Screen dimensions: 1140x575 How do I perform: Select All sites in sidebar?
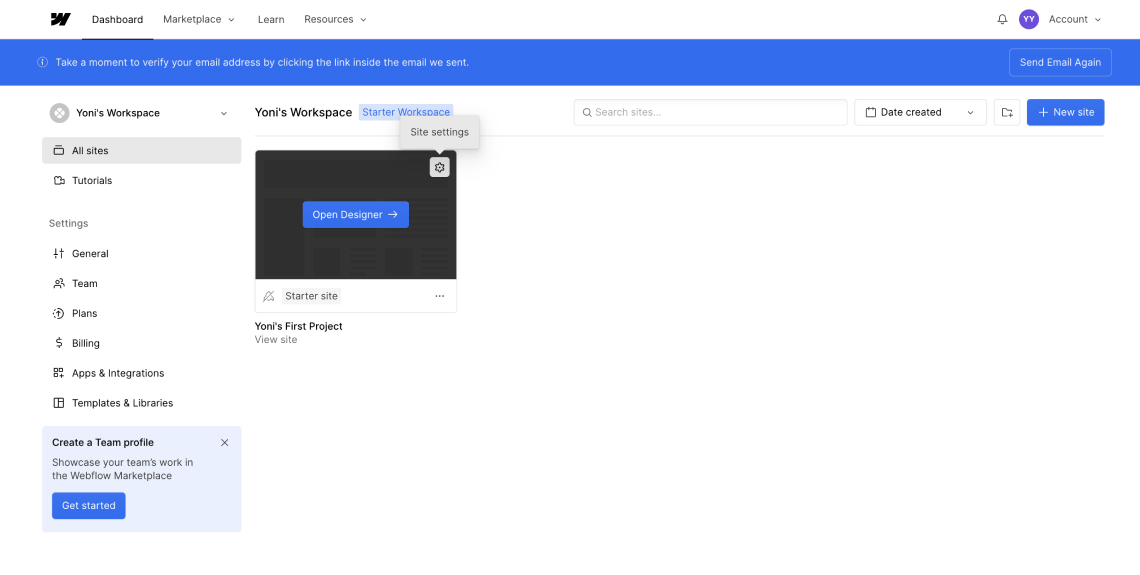(x=141, y=151)
